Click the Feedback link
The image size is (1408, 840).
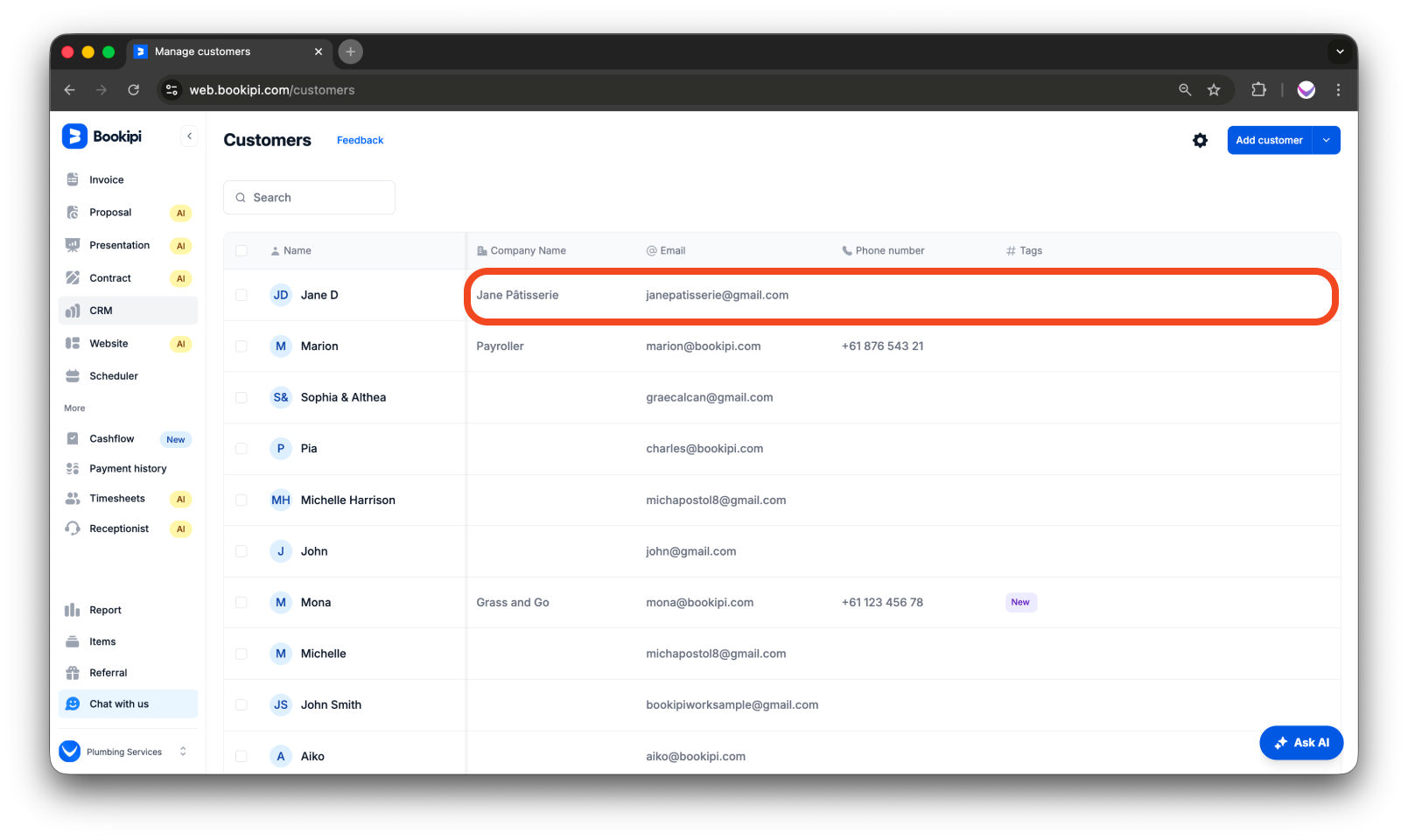point(360,140)
